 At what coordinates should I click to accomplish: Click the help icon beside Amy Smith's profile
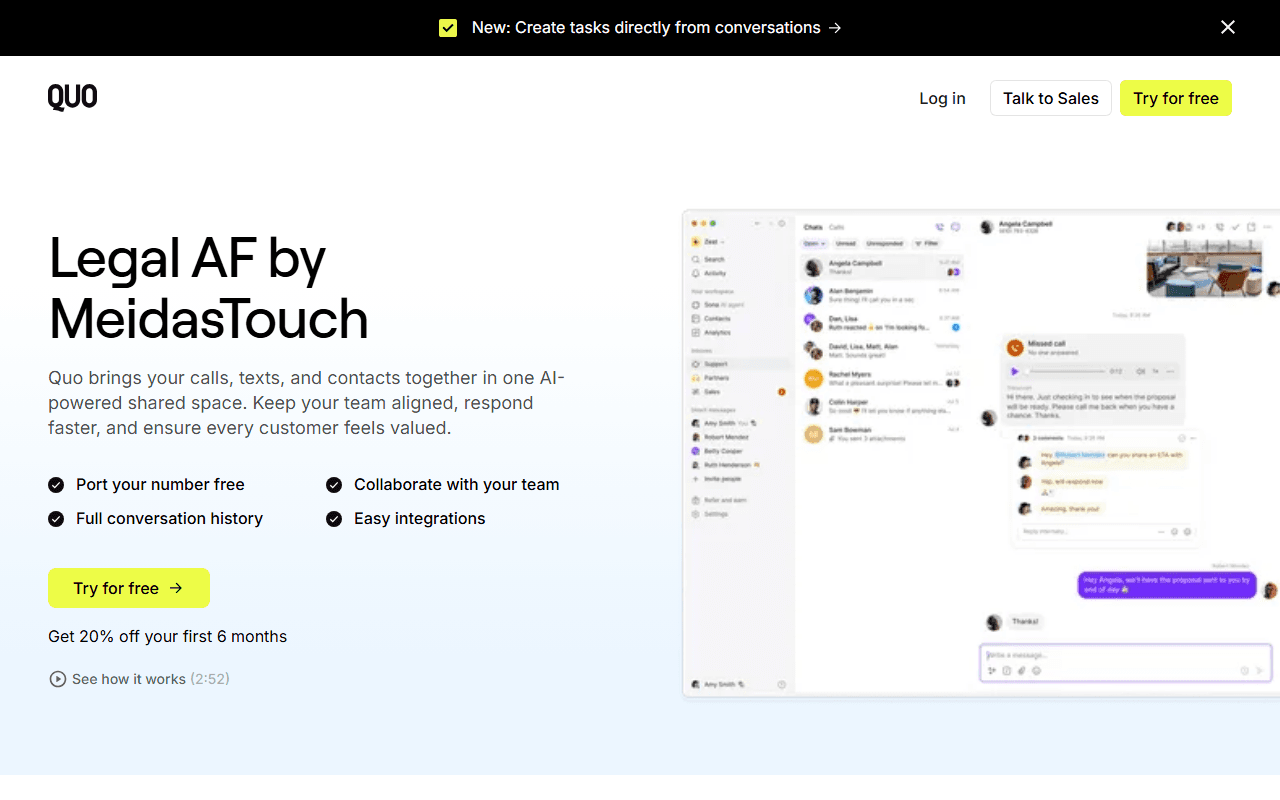point(781,685)
